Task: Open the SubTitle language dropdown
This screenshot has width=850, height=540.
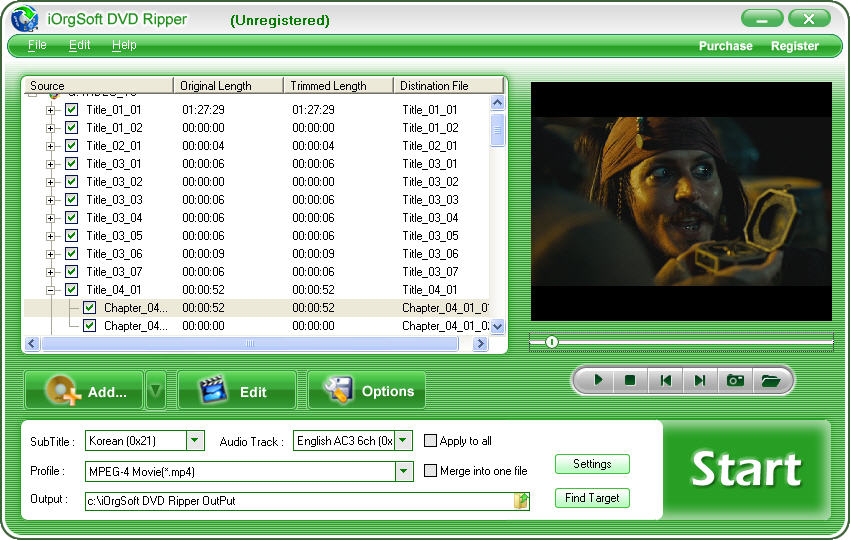Action: (196, 441)
